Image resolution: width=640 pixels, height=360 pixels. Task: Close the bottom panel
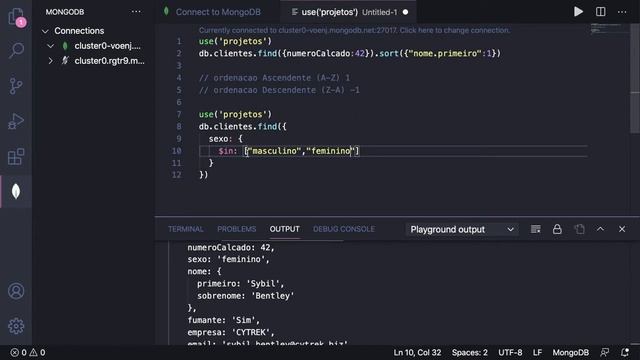(x=622, y=229)
